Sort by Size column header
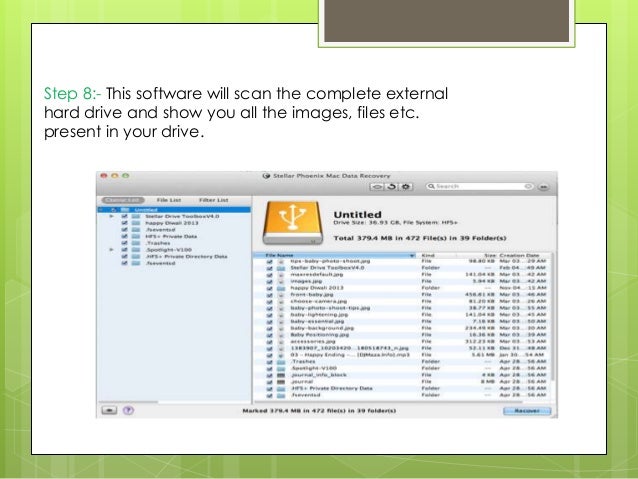The image size is (638, 479). pos(489,256)
